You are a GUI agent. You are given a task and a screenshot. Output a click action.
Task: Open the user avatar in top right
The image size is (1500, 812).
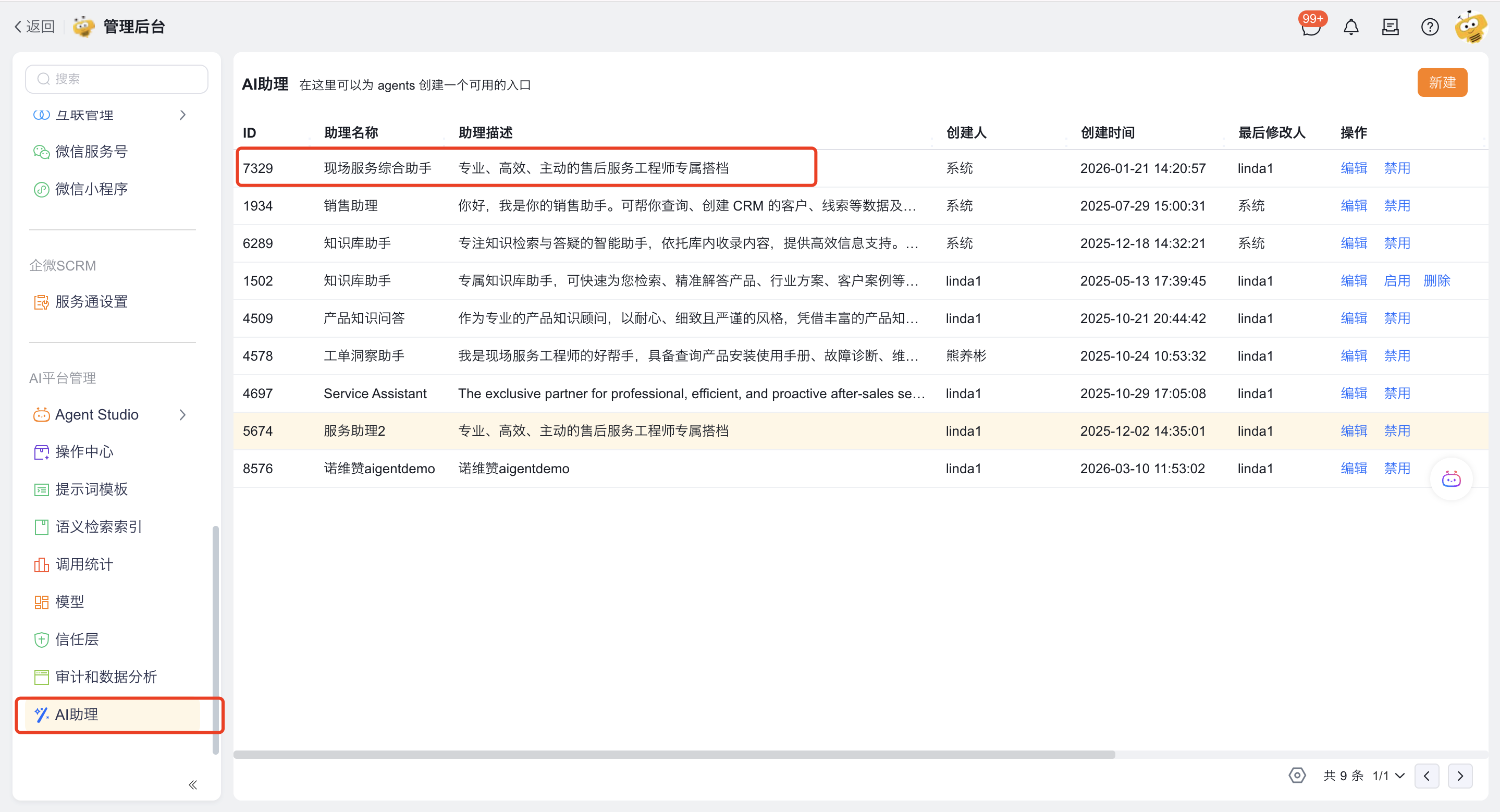point(1470,27)
